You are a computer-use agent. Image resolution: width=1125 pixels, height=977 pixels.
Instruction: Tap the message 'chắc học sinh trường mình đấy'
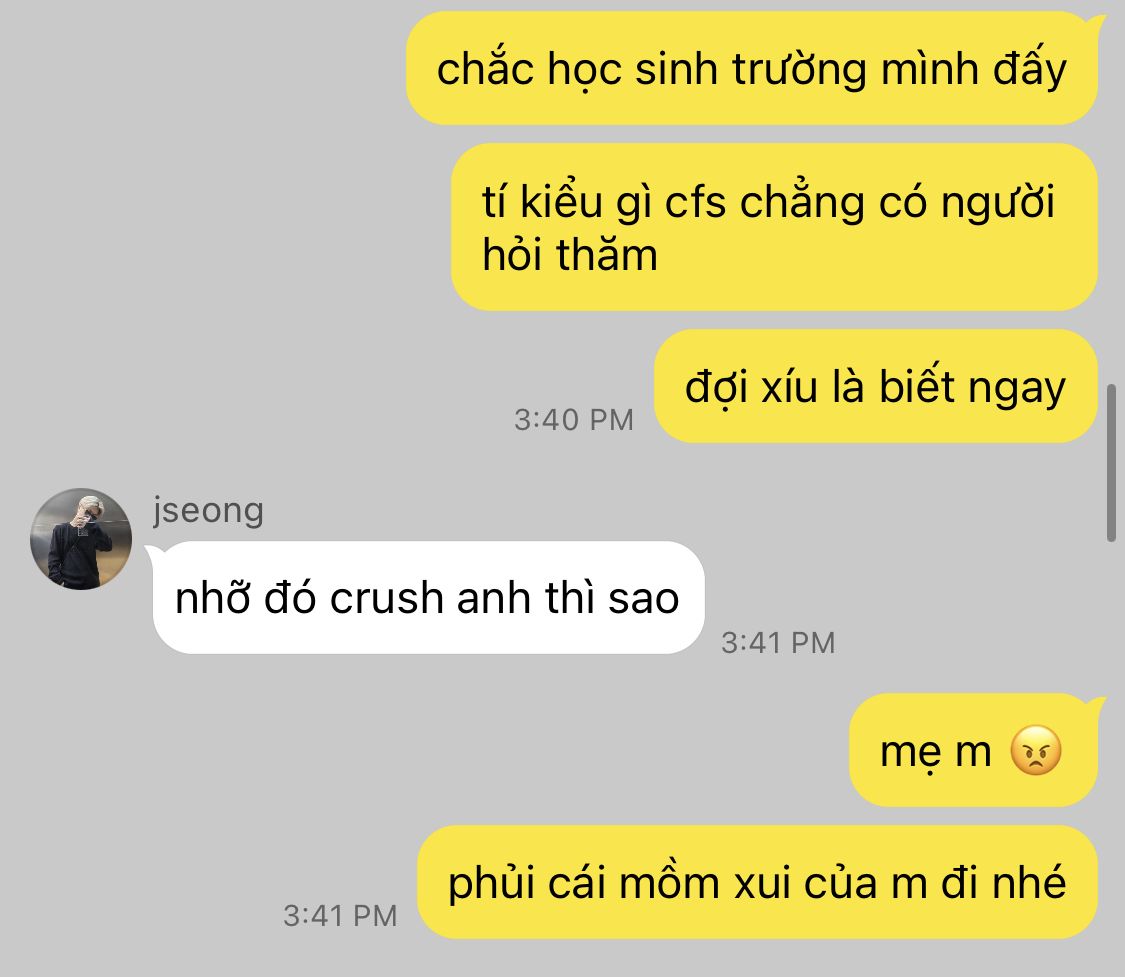tap(752, 69)
